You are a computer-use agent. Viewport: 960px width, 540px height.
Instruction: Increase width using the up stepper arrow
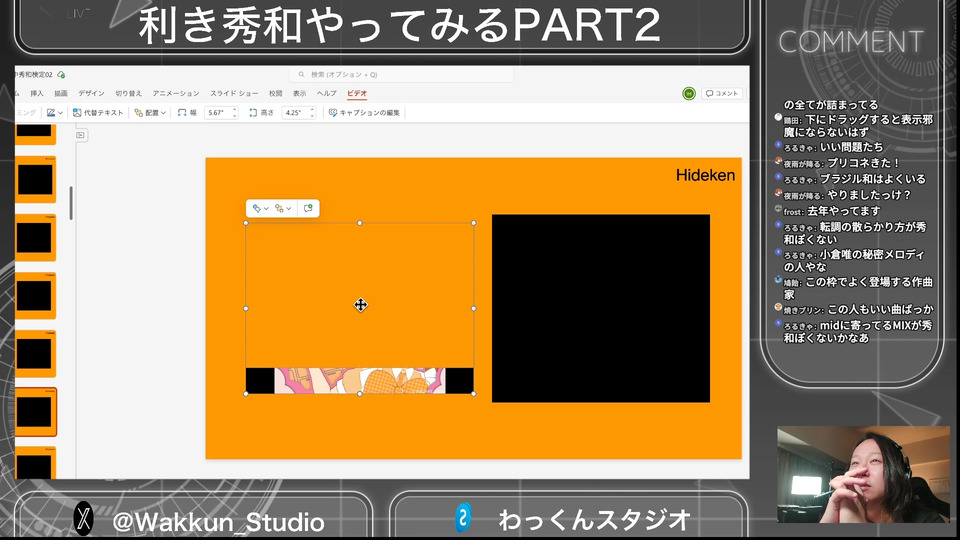pos(234,110)
